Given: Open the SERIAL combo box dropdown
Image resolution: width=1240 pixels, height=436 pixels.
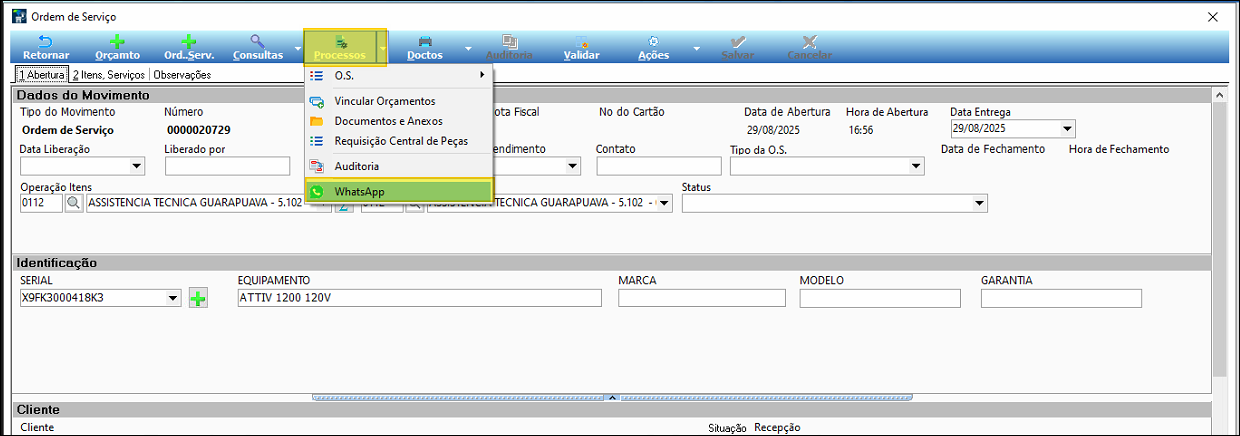Looking at the screenshot, I should point(173,298).
